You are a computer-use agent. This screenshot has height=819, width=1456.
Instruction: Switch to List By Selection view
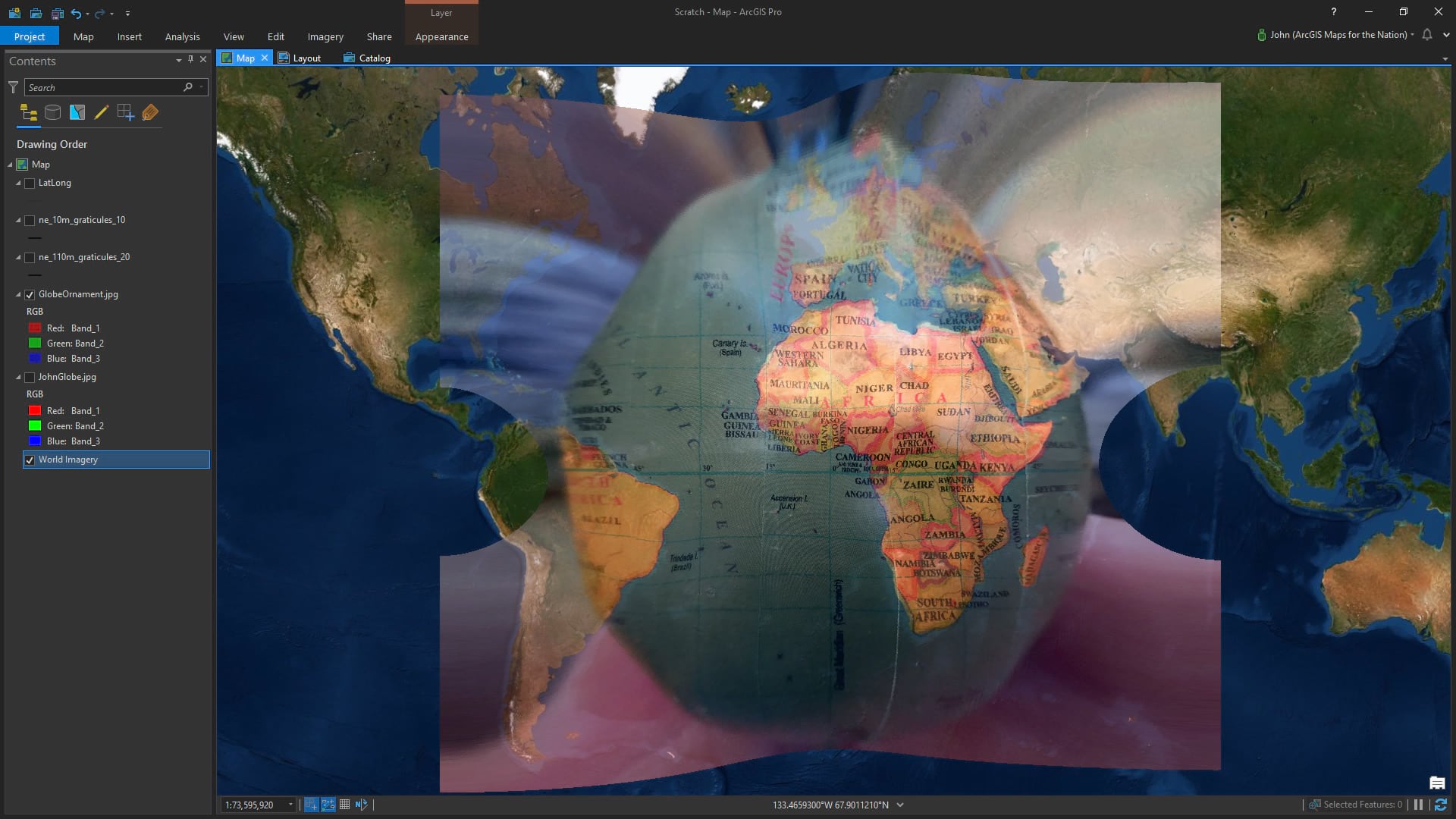(77, 113)
